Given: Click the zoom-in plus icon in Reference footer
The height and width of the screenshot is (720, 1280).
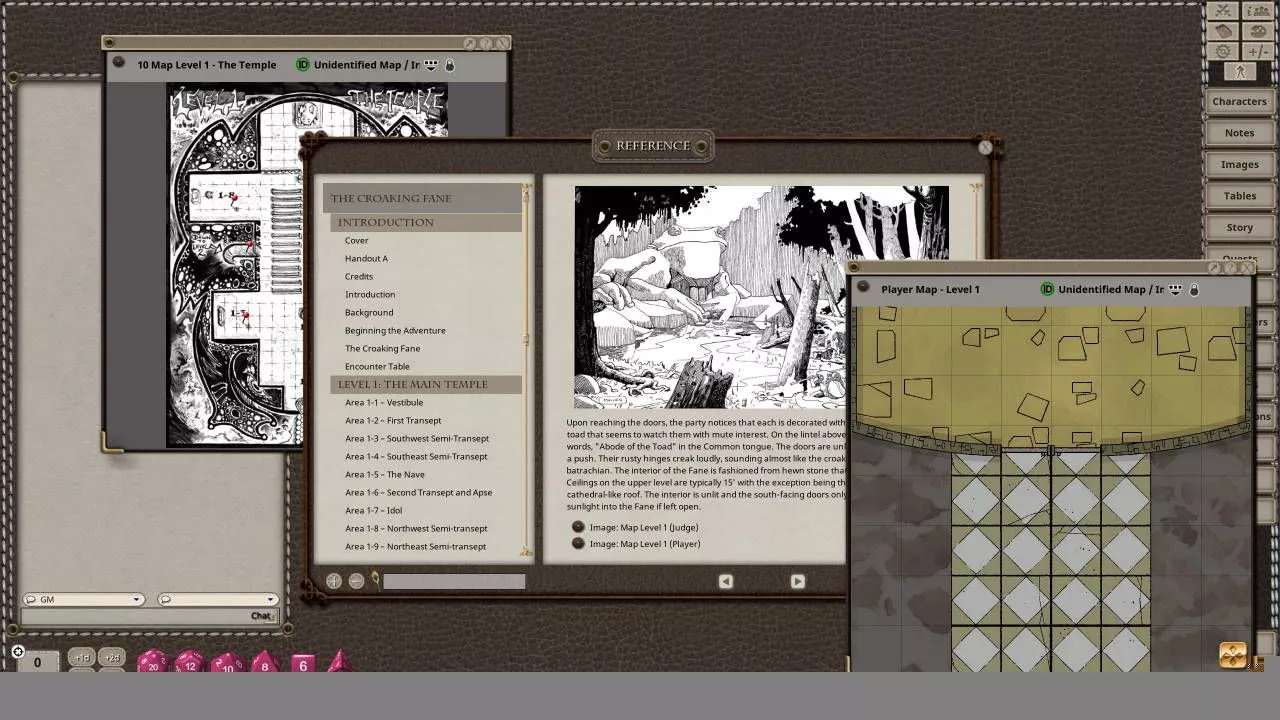Looking at the screenshot, I should pos(334,581).
